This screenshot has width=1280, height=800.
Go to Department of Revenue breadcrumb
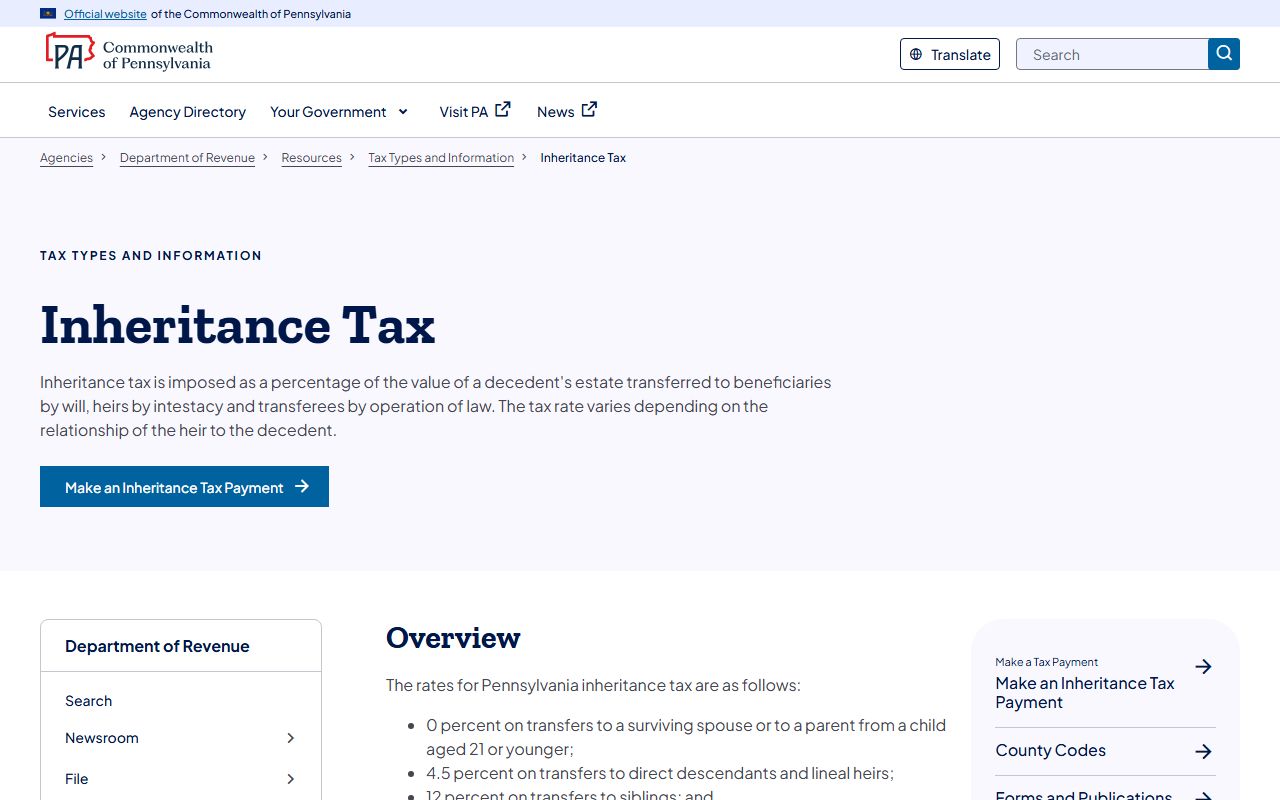(x=187, y=158)
